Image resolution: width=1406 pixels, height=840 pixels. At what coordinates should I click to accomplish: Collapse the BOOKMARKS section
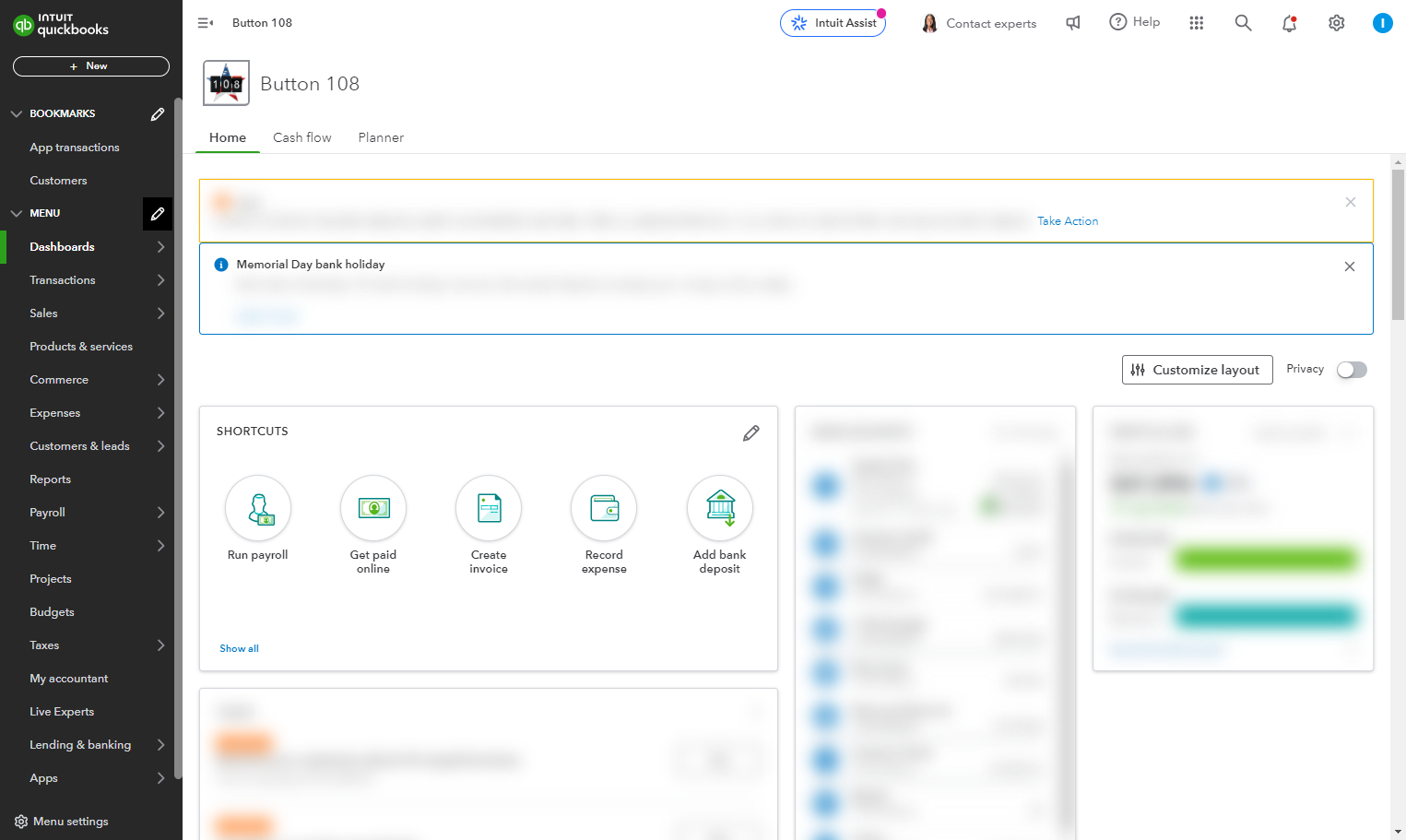(17, 114)
